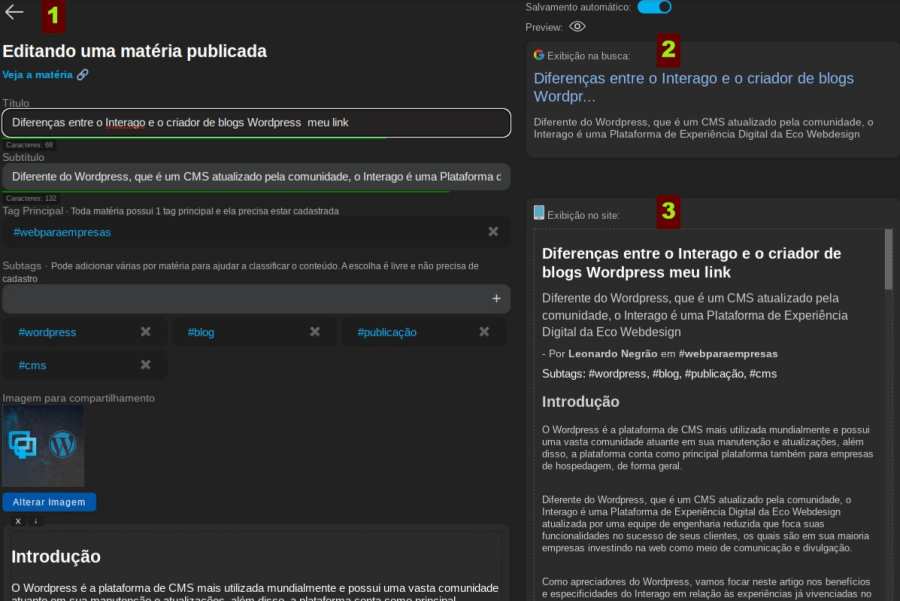Image resolution: width=900 pixels, height=601 pixels.
Task: Click the device icon beside Exibição no site
Action: tap(539, 213)
